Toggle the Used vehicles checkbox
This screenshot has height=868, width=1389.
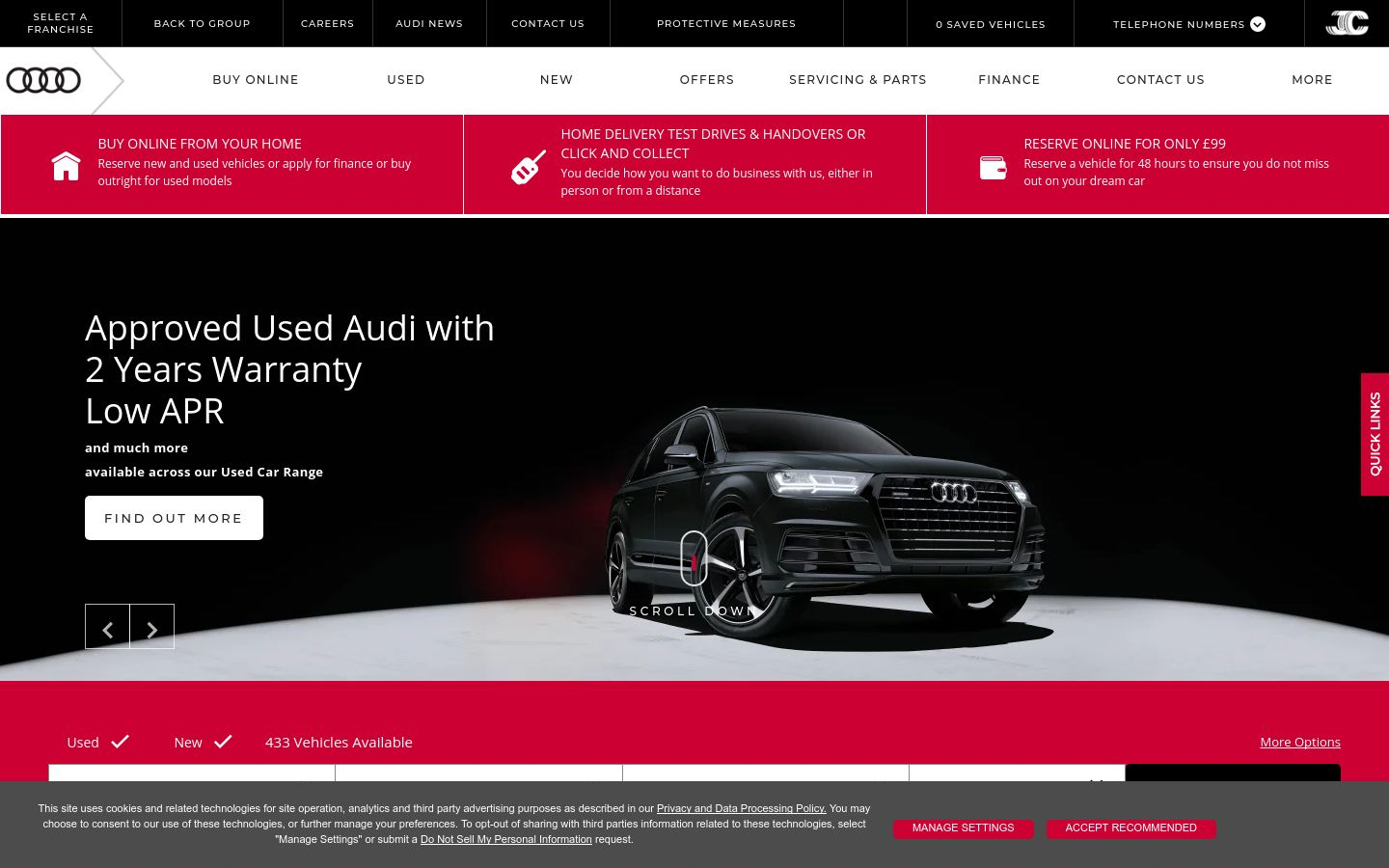(x=120, y=742)
